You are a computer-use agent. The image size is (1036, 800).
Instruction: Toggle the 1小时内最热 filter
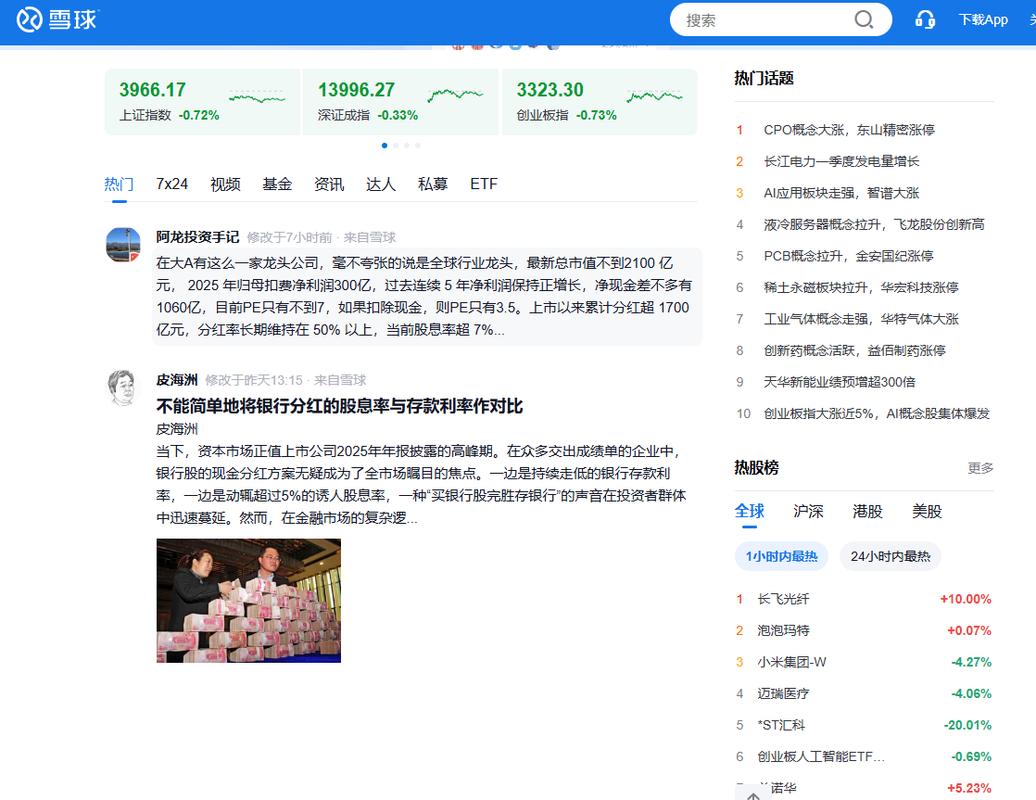tap(782, 556)
